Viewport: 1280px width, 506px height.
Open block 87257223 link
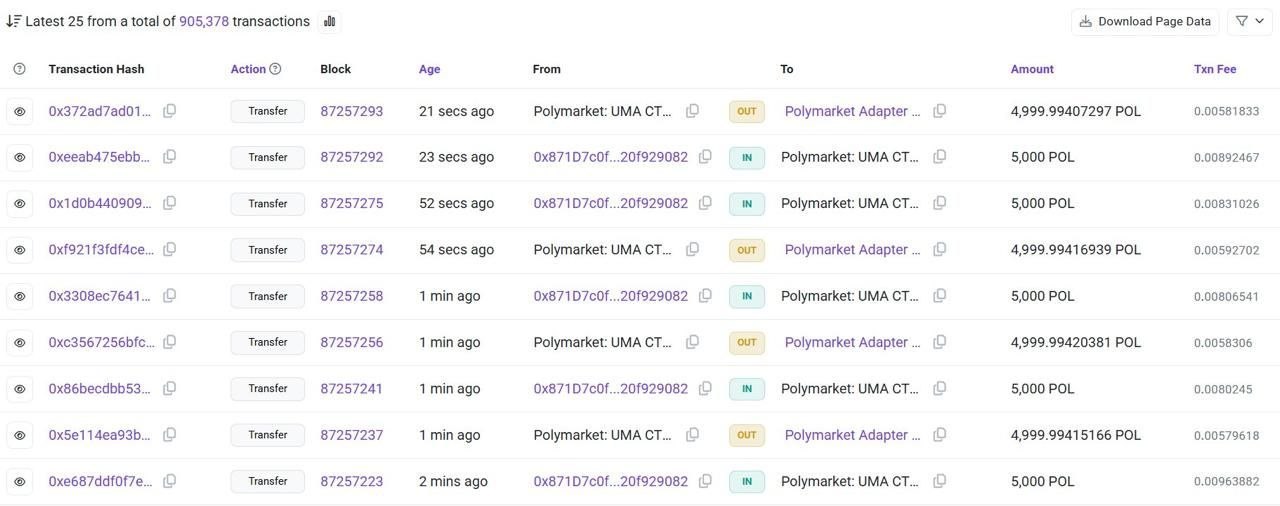[351, 481]
